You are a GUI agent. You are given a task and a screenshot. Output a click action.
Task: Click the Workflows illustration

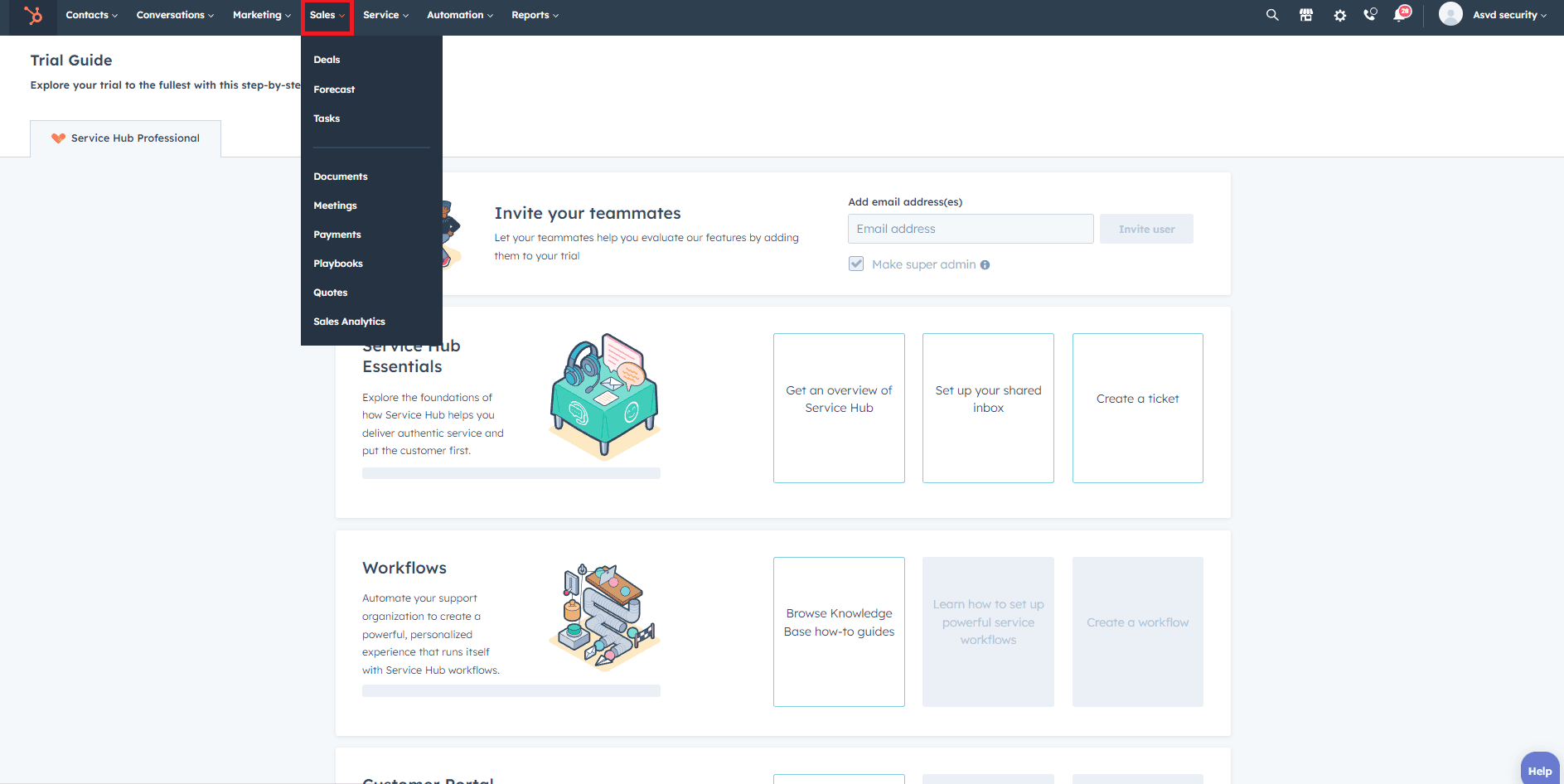point(604,617)
